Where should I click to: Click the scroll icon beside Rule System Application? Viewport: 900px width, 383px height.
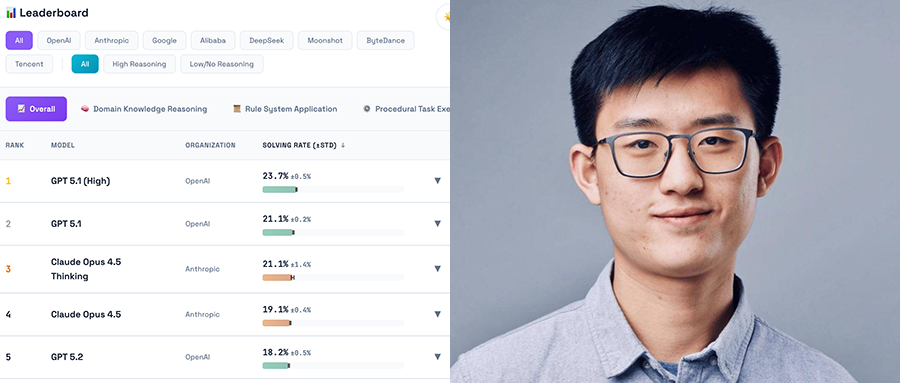pos(236,109)
